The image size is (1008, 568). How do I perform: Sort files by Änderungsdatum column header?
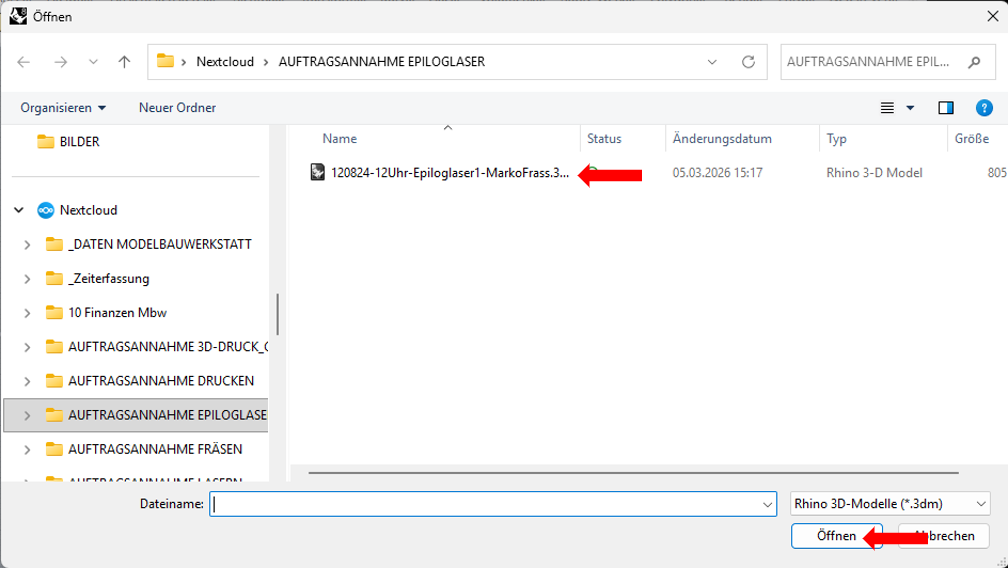(722, 139)
